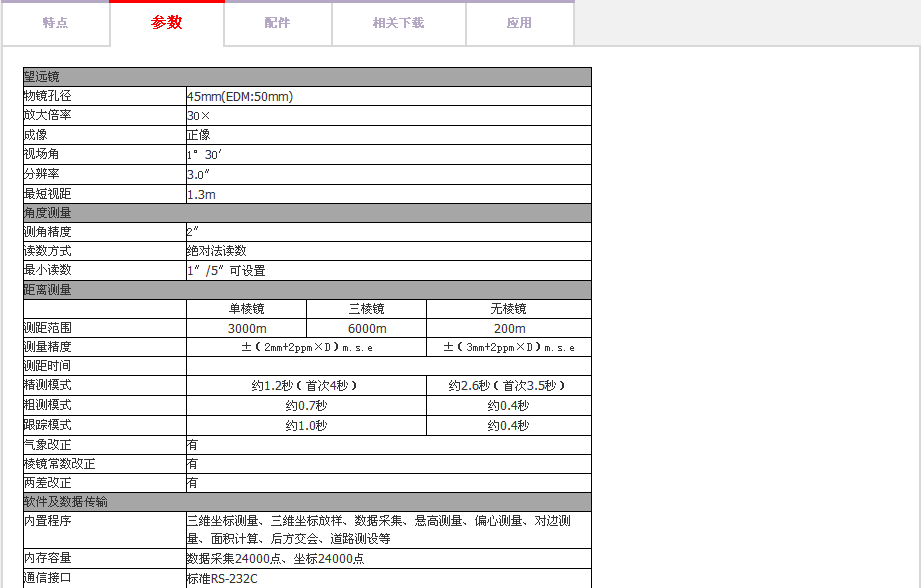The image size is (921, 588).
Task: Click the 45mm(EDM:50mm) value cell
Action: [240, 97]
